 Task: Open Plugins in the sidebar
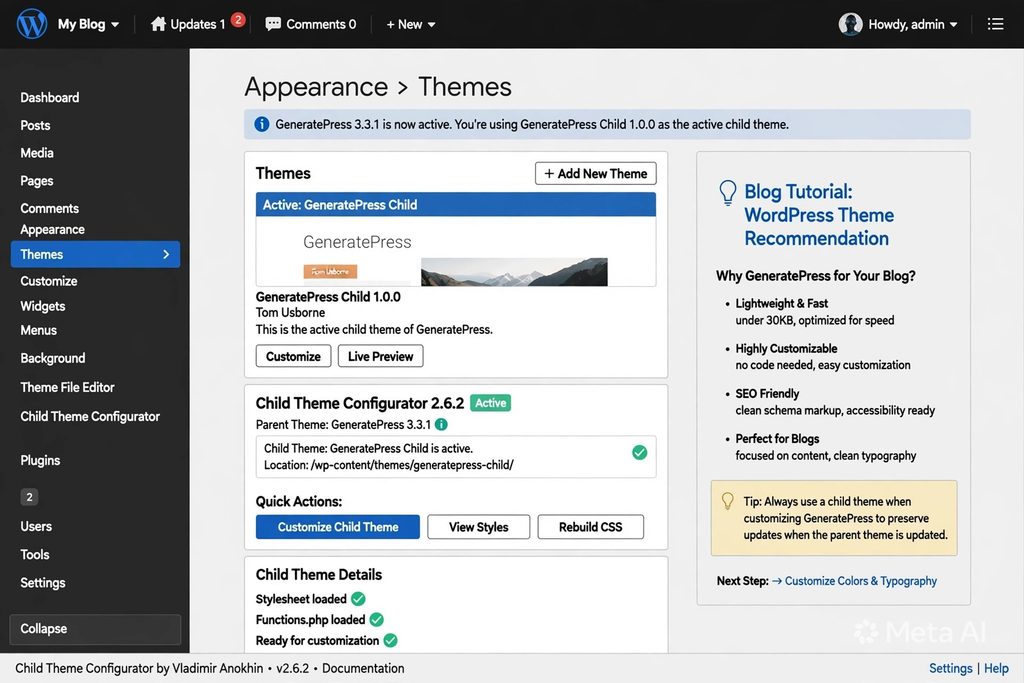pyautogui.click(x=40, y=460)
